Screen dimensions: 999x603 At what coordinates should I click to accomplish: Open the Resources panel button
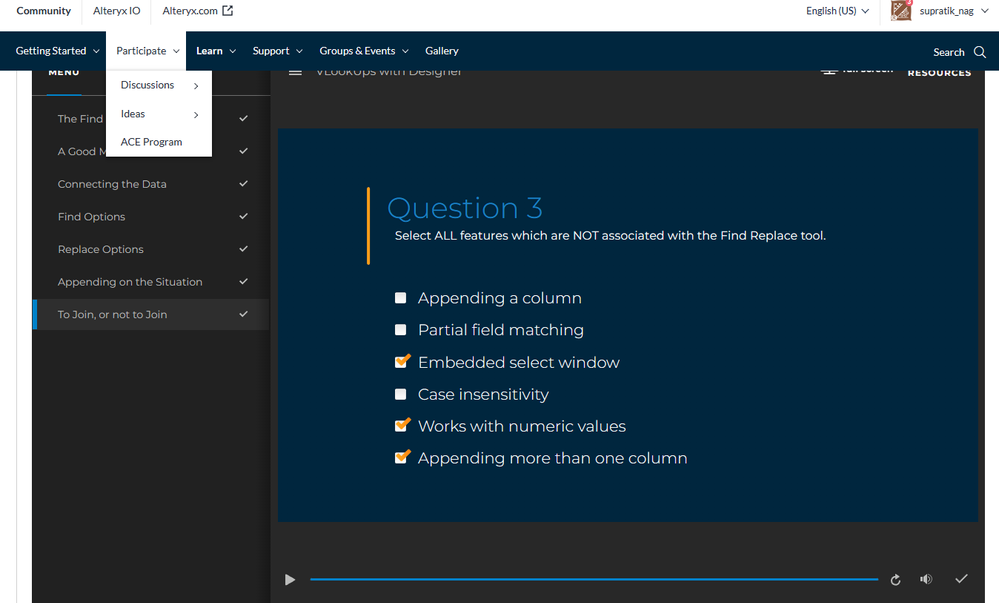tap(939, 73)
